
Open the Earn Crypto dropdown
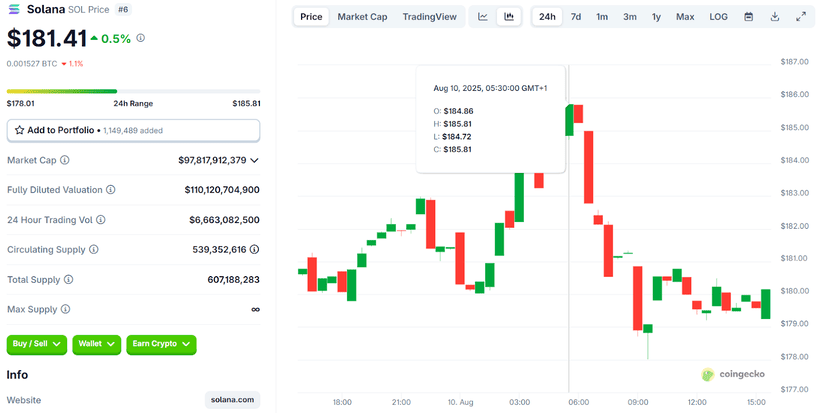[x=161, y=344]
